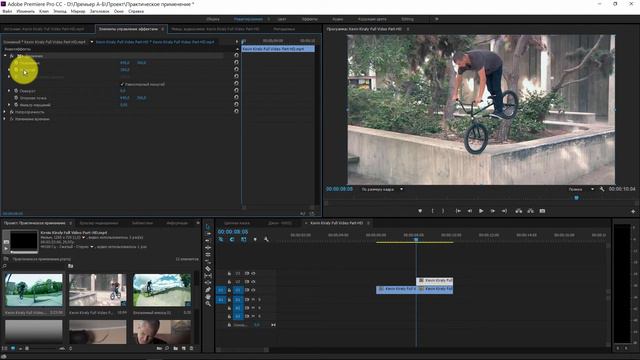The image size is (640, 360).
Task: Switch Project panel to list view
Action: click(5, 349)
